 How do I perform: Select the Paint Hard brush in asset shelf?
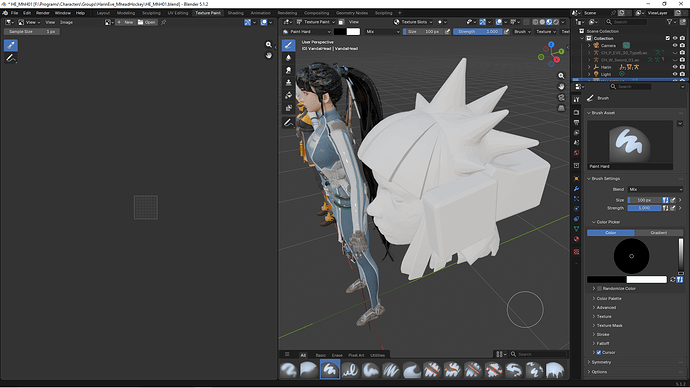330,370
